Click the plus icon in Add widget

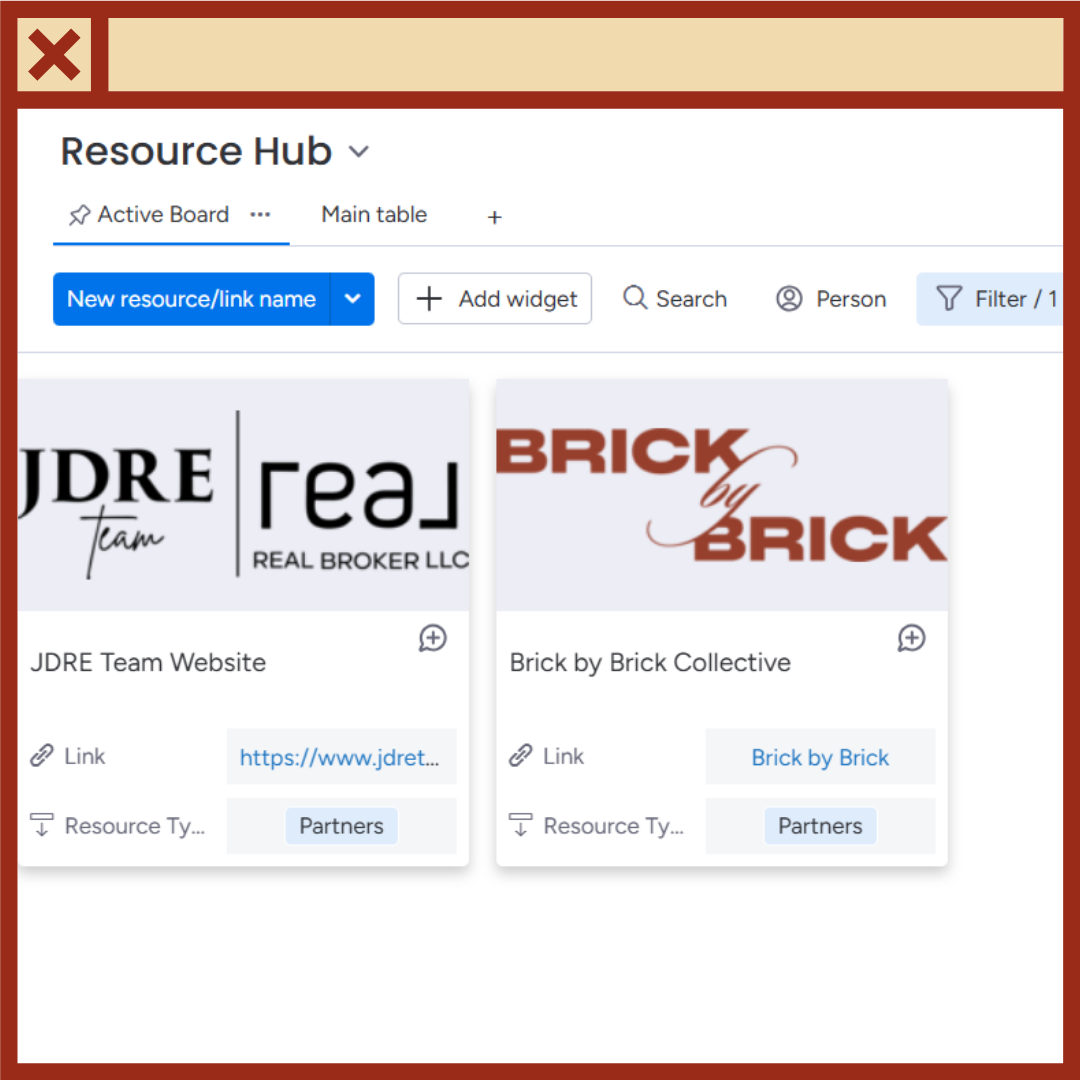pyautogui.click(x=429, y=298)
